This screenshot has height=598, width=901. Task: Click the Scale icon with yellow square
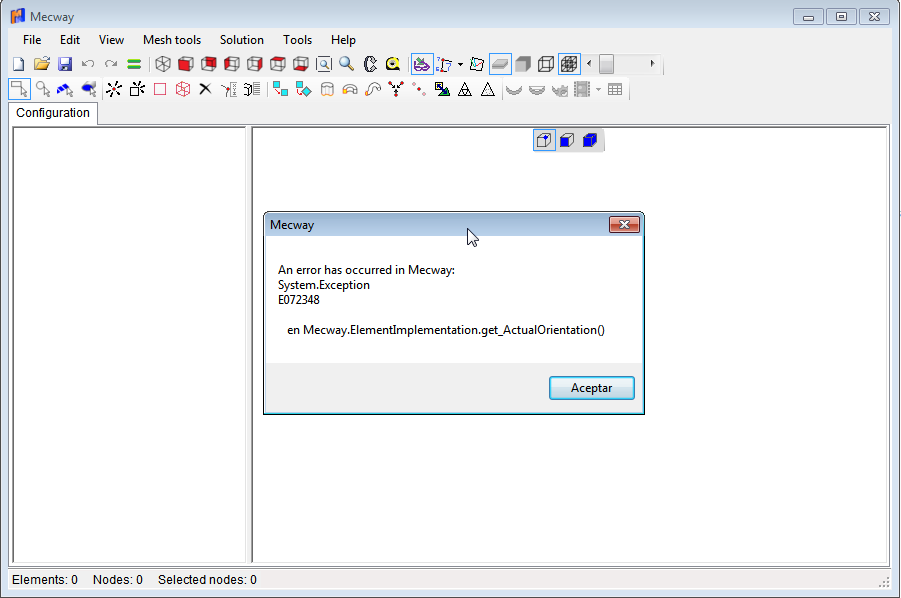(442, 90)
